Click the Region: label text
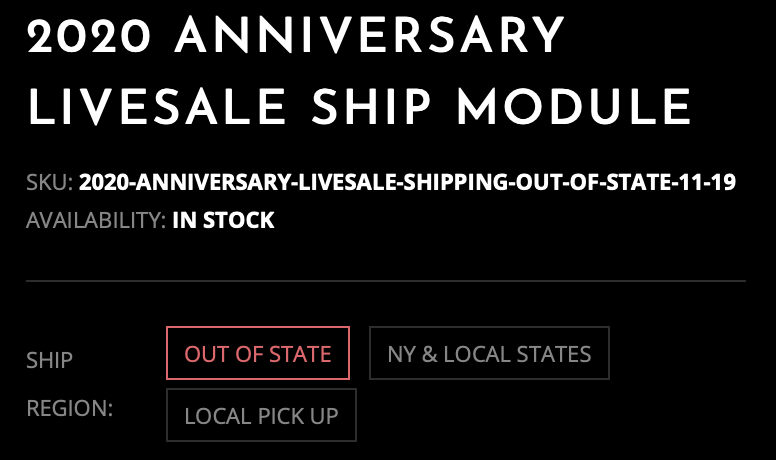 click(70, 409)
